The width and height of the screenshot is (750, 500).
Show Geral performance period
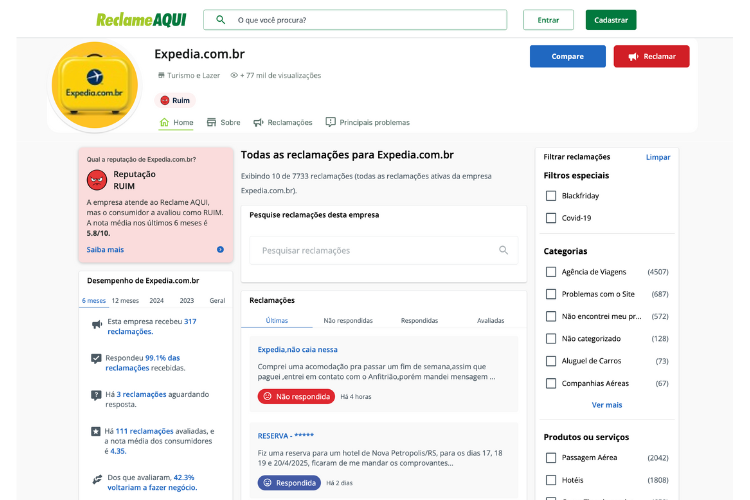pos(217,300)
